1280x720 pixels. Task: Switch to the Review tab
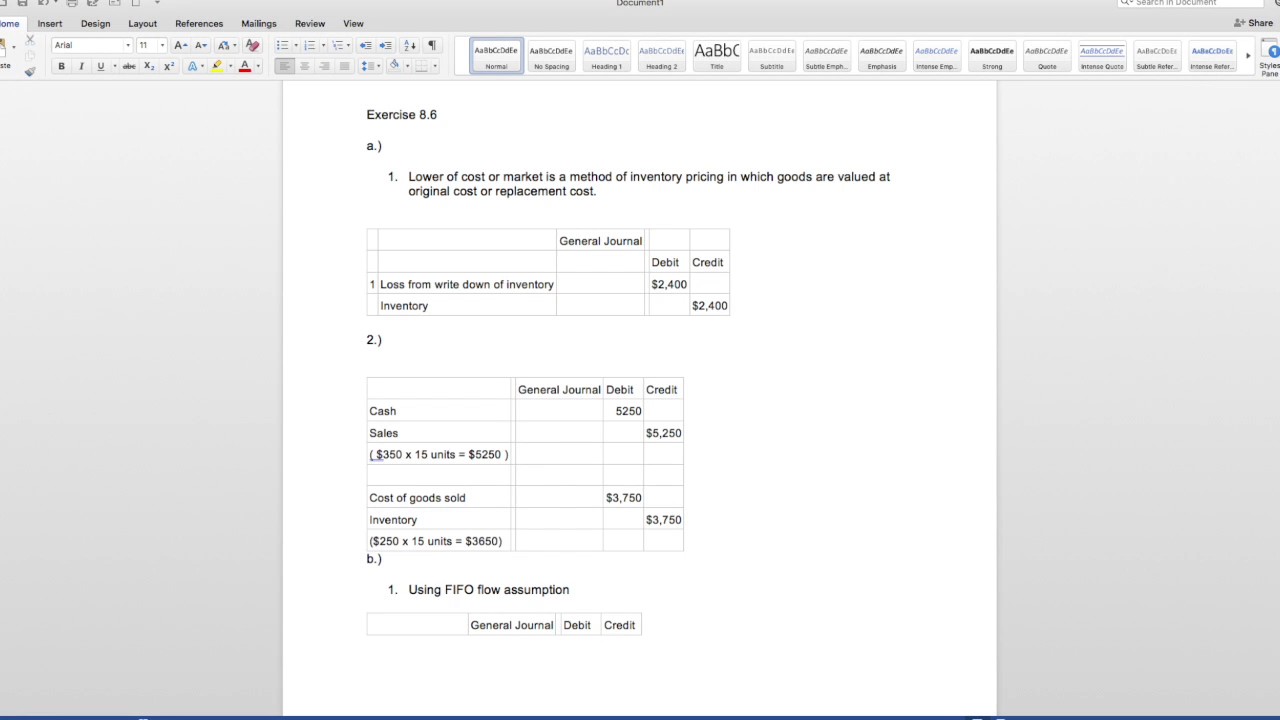310,23
